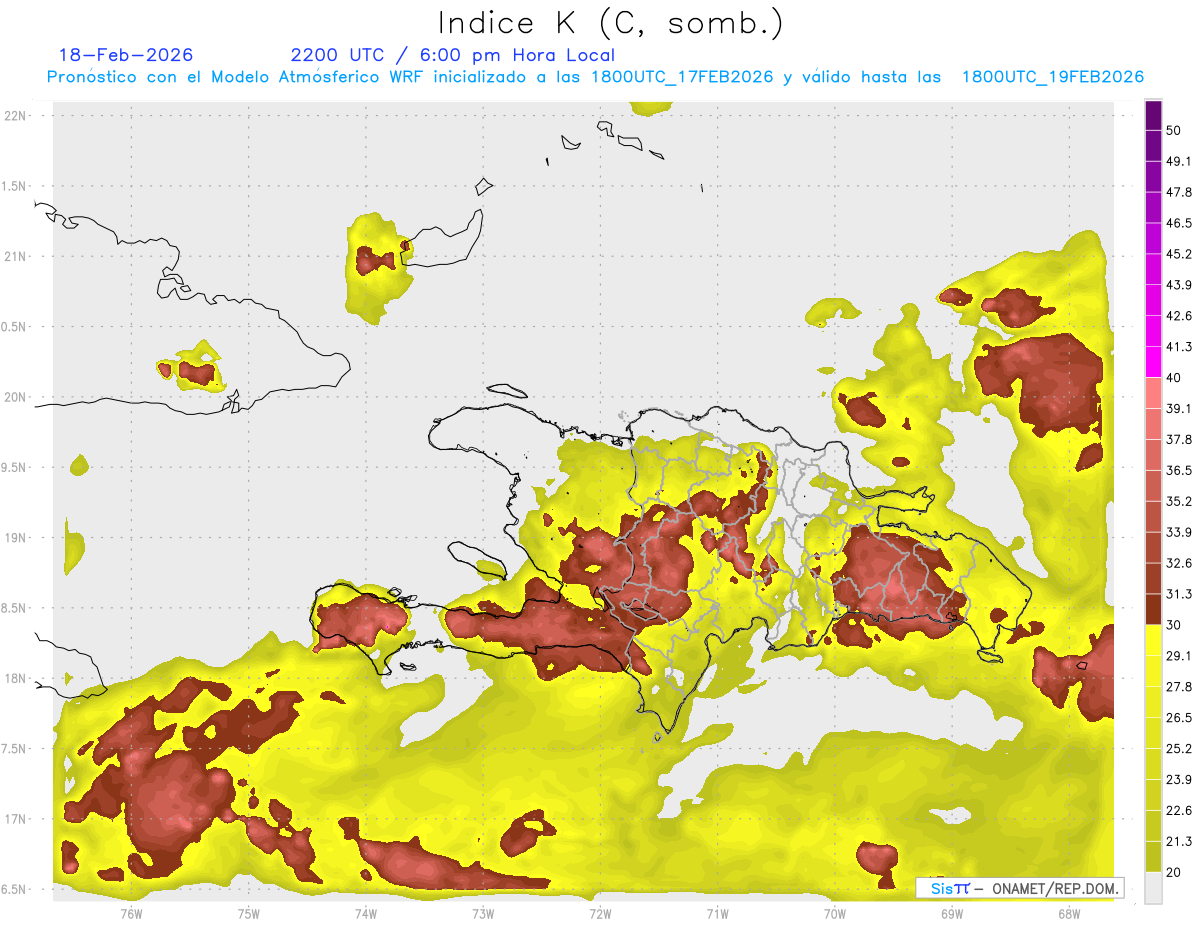Click the 68W longitude axis label

tap(1068, 913)
